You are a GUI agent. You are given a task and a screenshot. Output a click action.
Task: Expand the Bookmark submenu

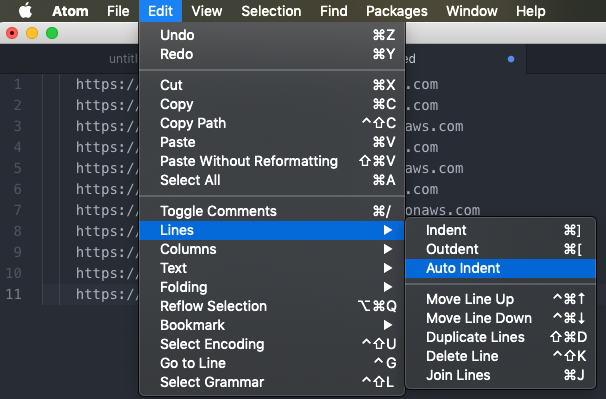(x=272, y=325)
